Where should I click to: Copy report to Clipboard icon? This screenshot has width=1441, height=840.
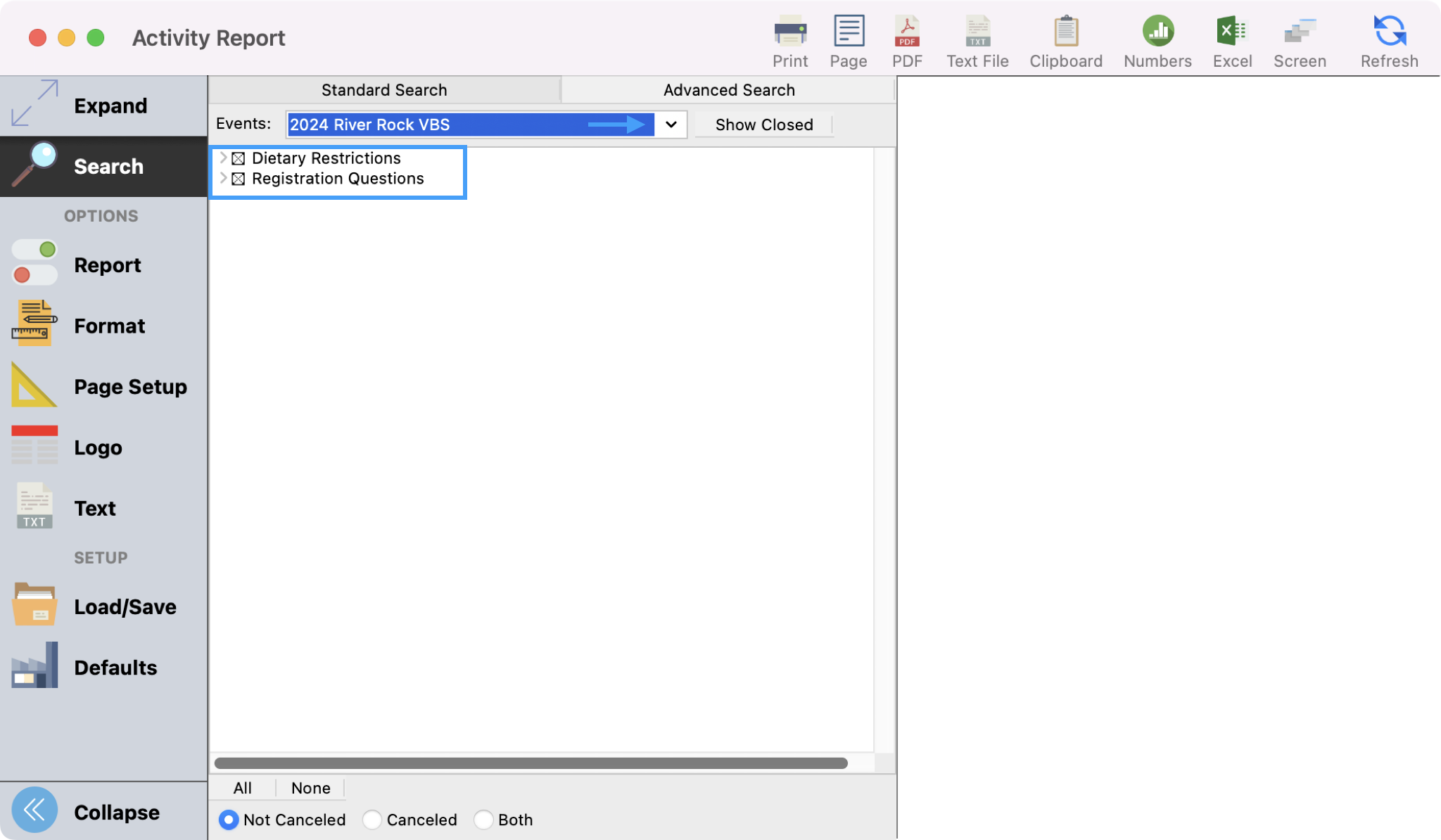pos(1065,32)
